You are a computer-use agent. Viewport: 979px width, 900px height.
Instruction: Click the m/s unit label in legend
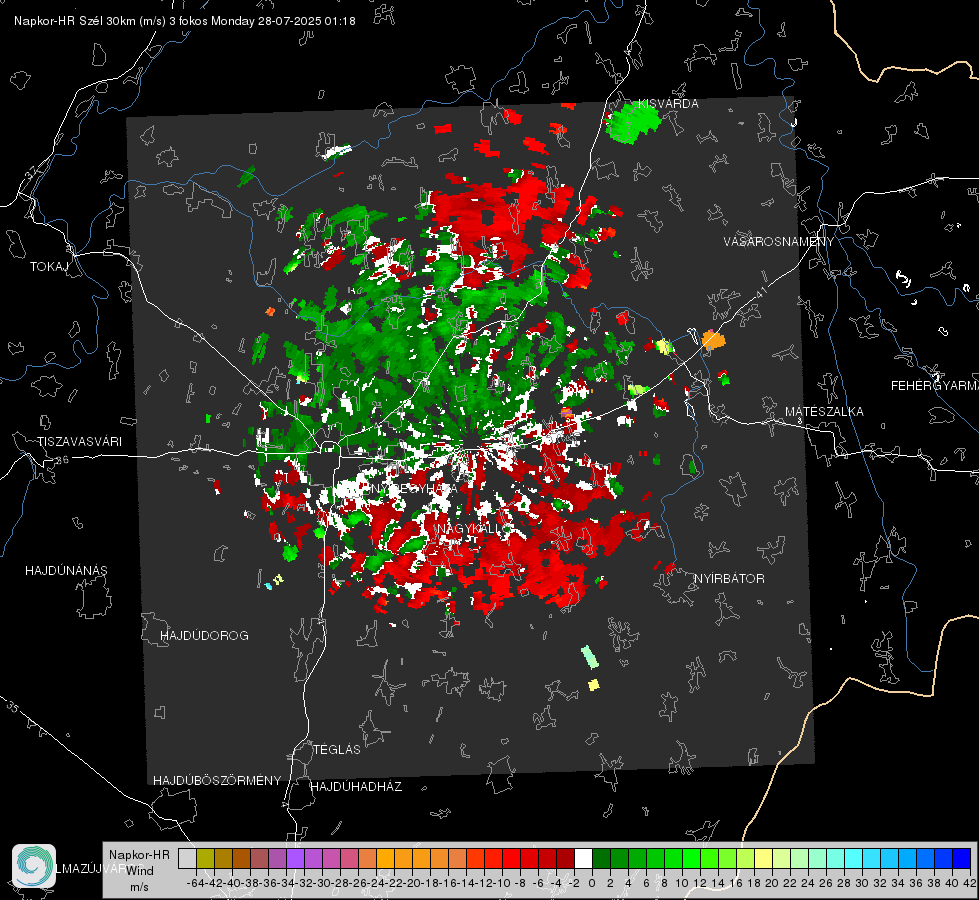pos(139,887)
